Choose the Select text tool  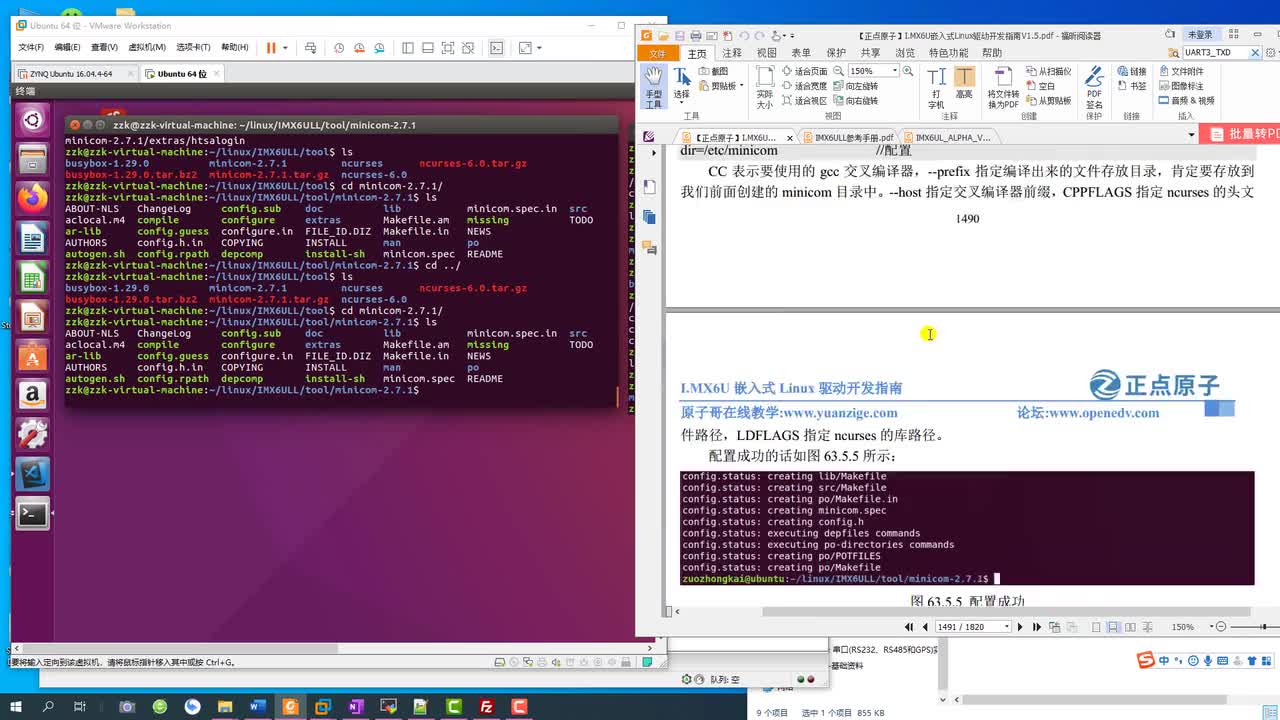(681, 84)
